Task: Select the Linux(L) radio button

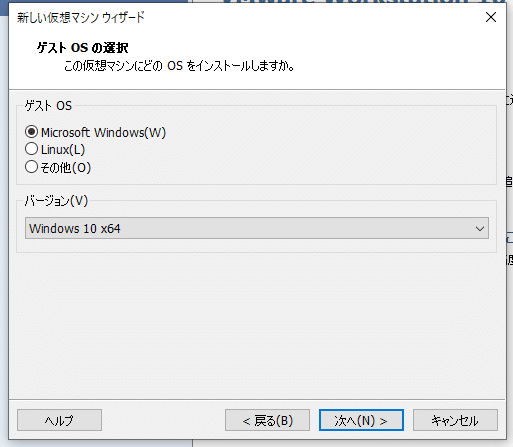Action: click(x=31, y=149)
